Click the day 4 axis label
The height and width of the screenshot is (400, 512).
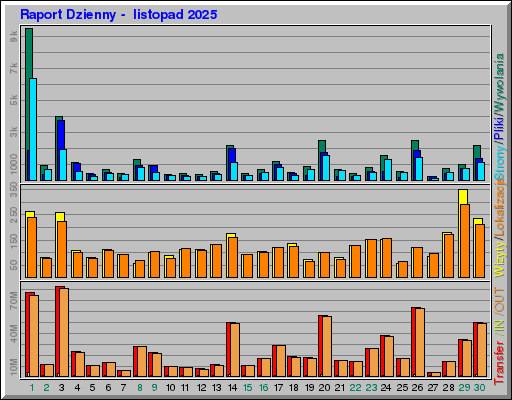point(77,388)
